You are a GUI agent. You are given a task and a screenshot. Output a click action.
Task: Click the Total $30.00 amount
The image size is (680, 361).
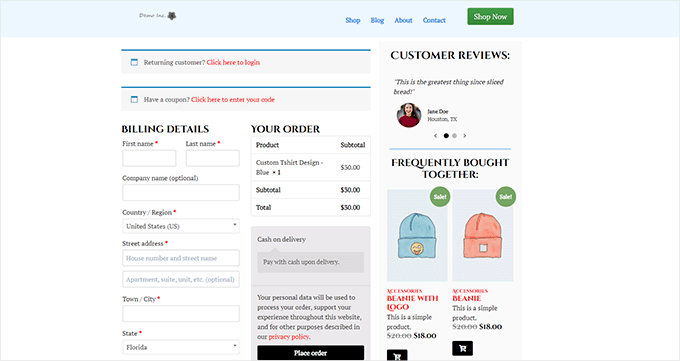tap(350, 208)
